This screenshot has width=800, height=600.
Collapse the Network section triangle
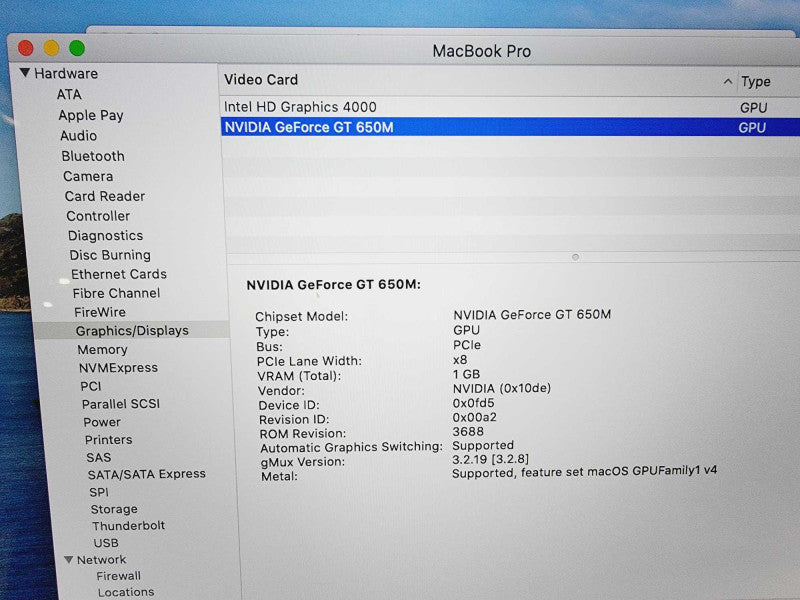(x=68, y=559)
